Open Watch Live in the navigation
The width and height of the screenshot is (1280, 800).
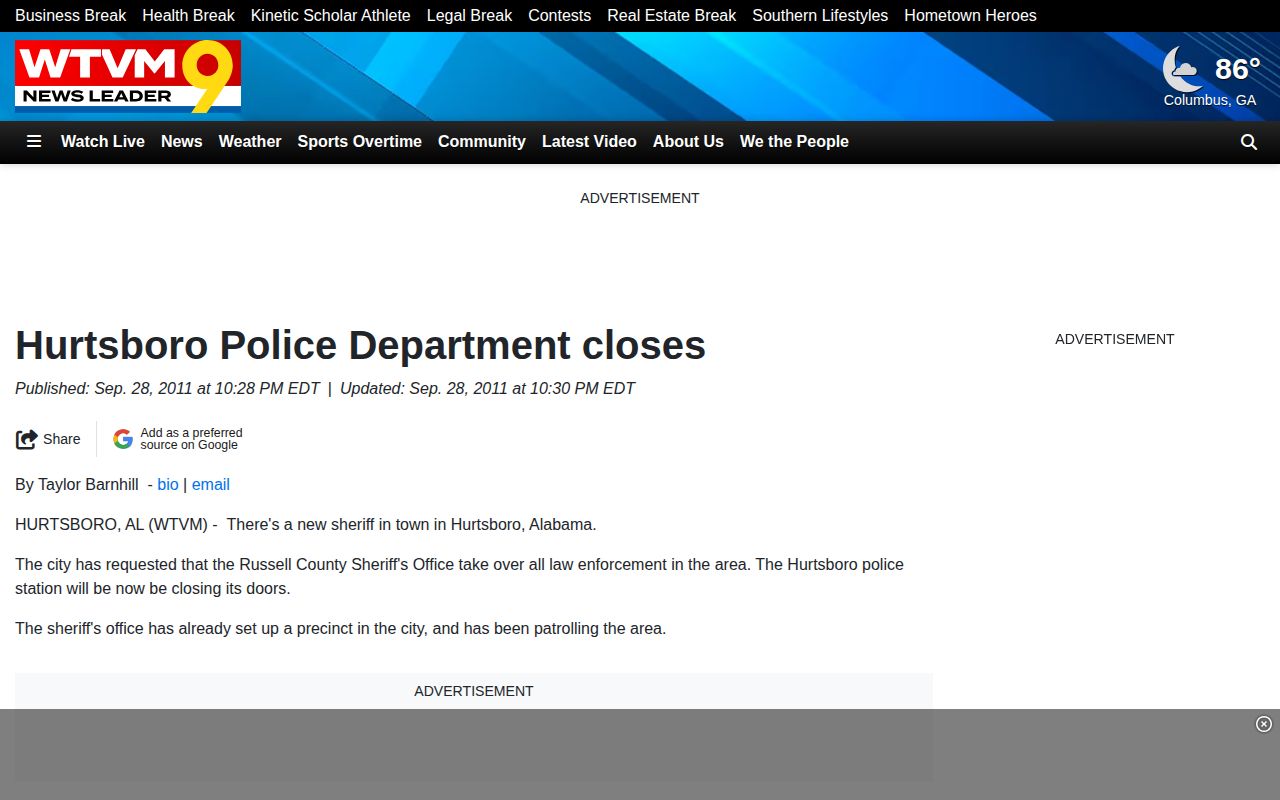tap(103, 142)
